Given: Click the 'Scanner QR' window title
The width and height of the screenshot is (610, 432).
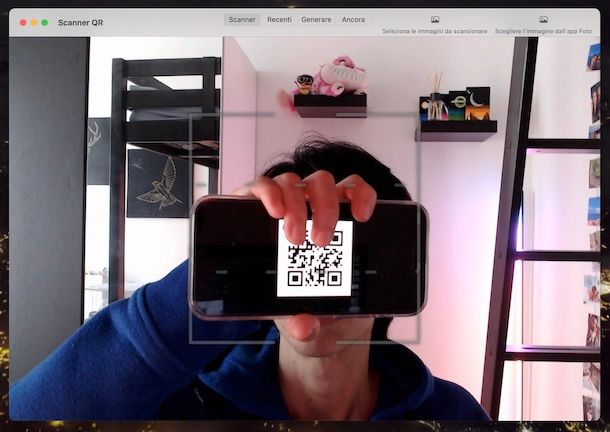Looking at the screenshot, I should 81,23.
